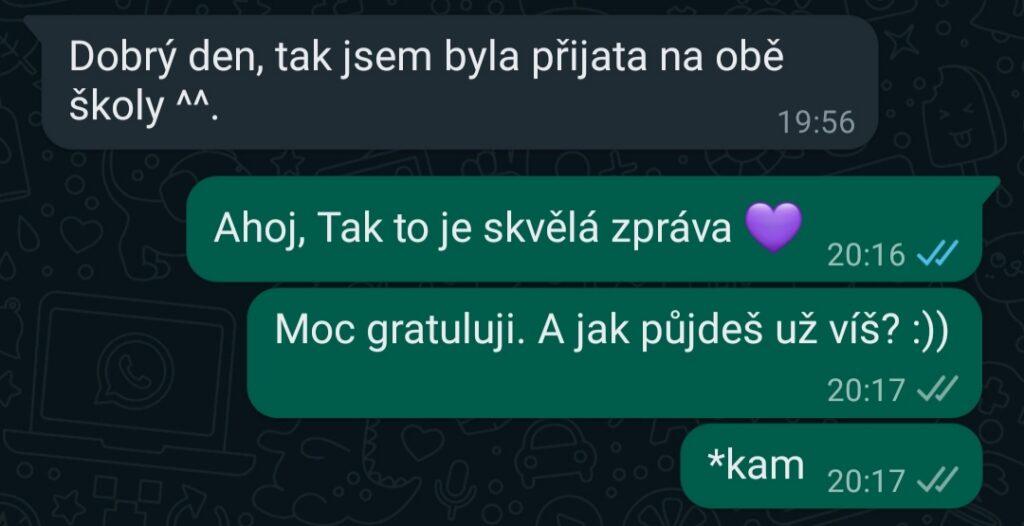Select the 'Ahoj, Tak to je skvělá zpráva' bubble
This screenshot has height=526, width=1024.
tap(584, 229)
